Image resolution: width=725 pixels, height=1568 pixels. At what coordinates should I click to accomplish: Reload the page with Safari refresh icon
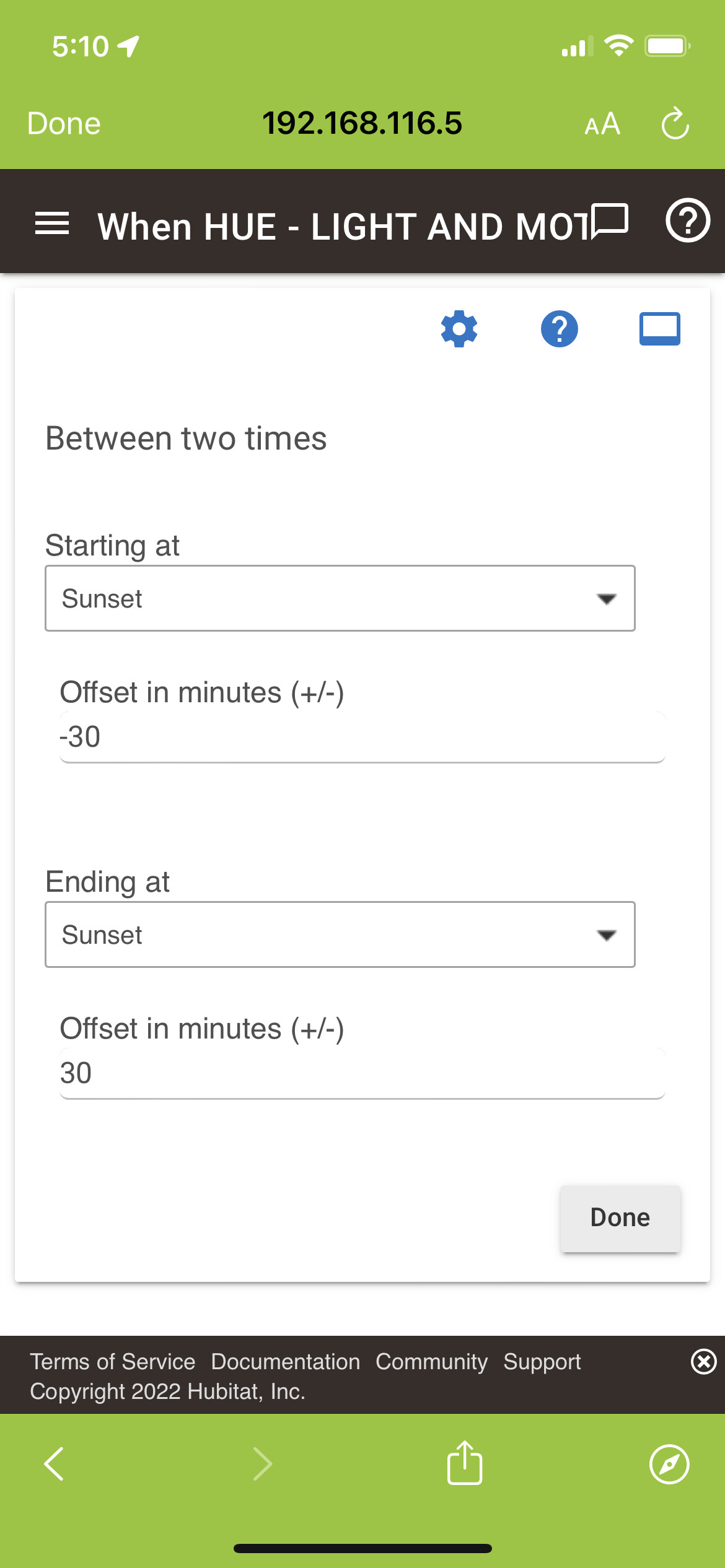click(675, 123)
